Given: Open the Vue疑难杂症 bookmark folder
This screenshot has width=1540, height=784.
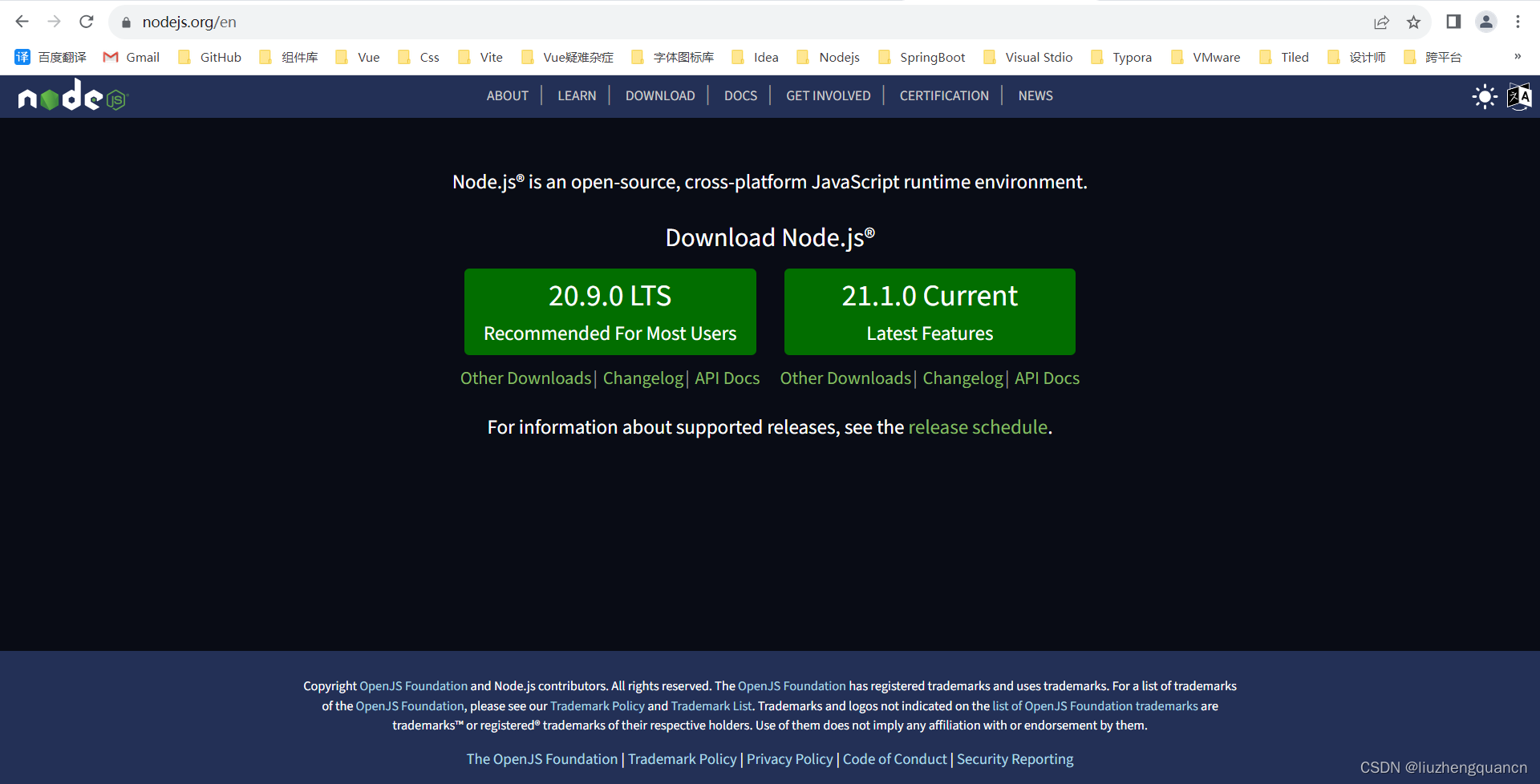Looking at the screenshot, I should coord(567,57).
